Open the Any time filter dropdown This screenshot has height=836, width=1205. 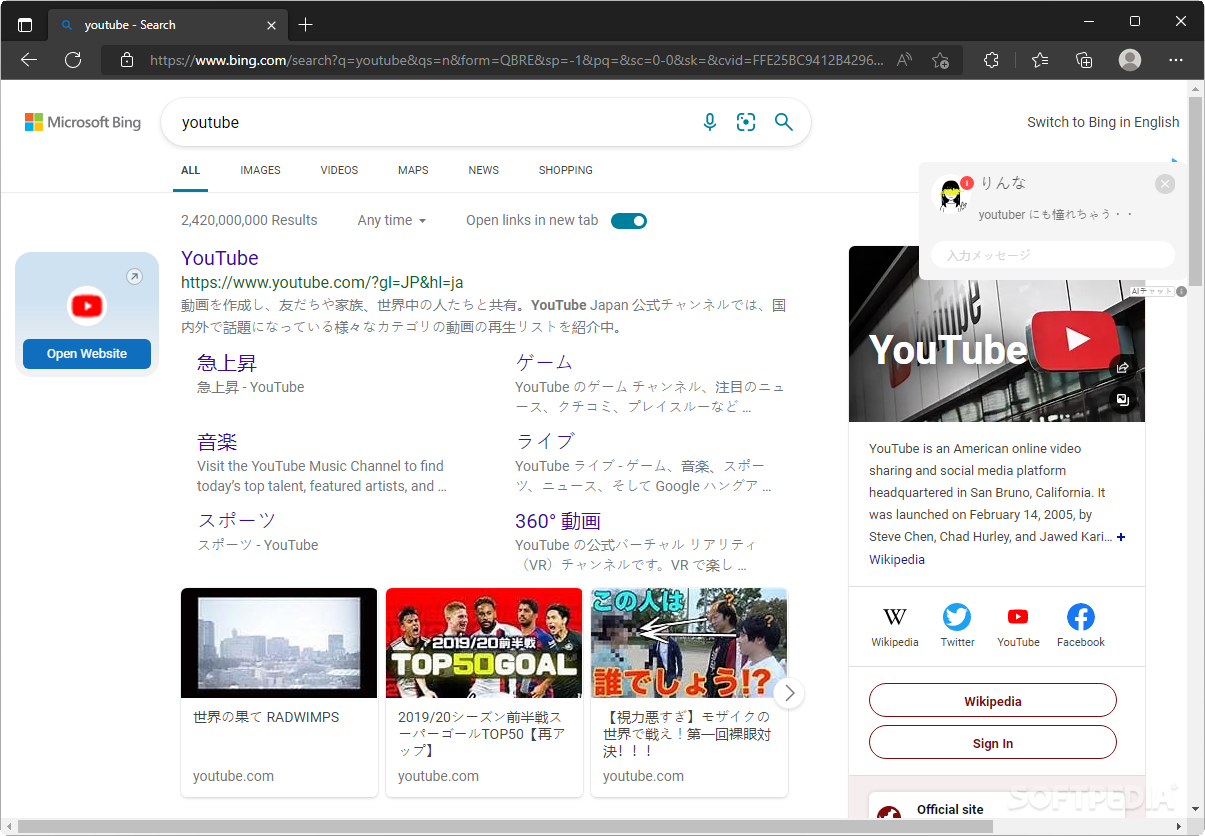point(392,220)
